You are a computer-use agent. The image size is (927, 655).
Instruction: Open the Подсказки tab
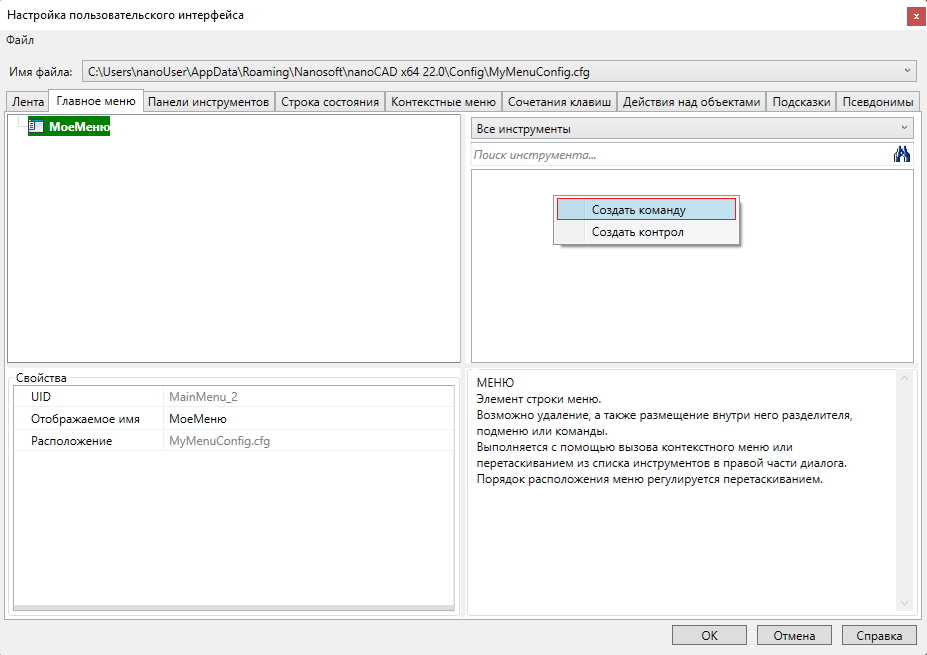(801, 102)
